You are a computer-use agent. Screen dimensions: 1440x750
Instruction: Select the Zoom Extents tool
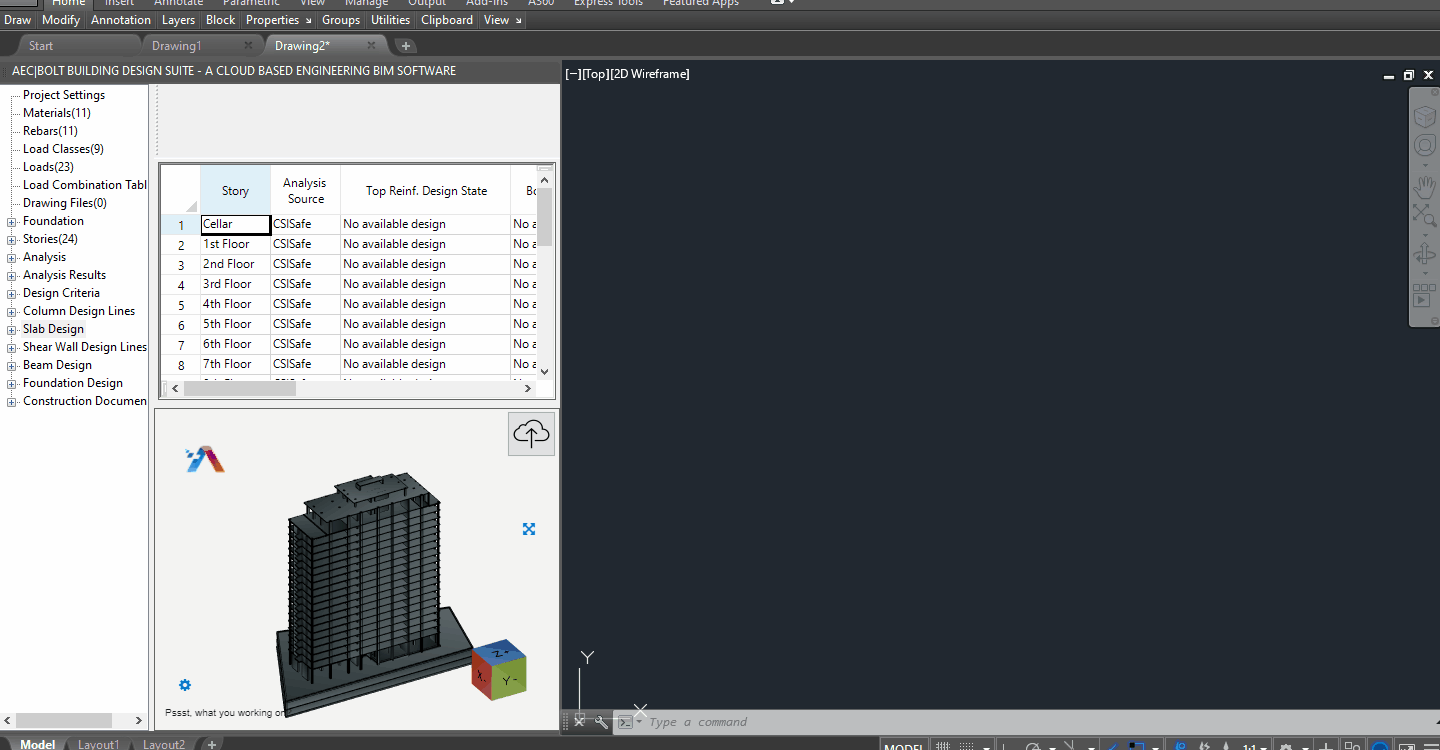[x=1424, y=214]
